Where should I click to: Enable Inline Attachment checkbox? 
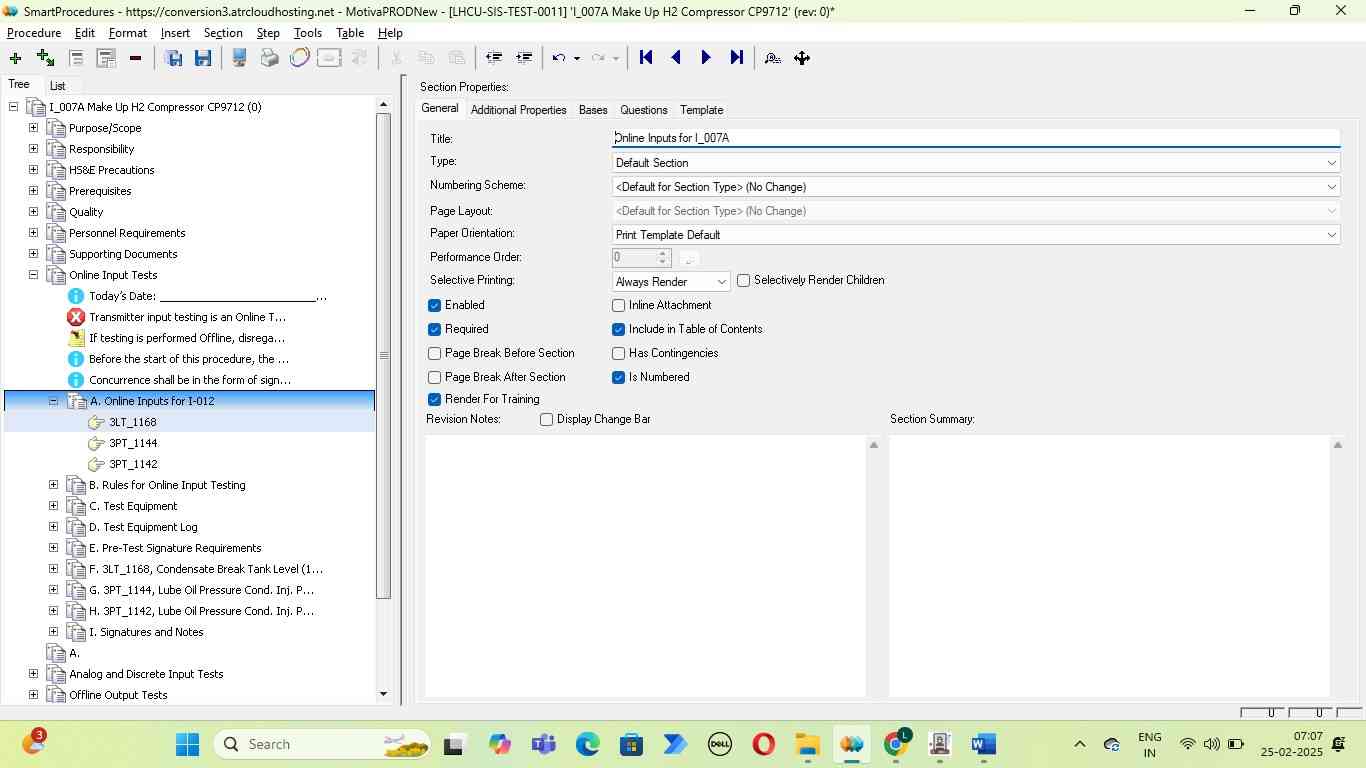point(618,305)
